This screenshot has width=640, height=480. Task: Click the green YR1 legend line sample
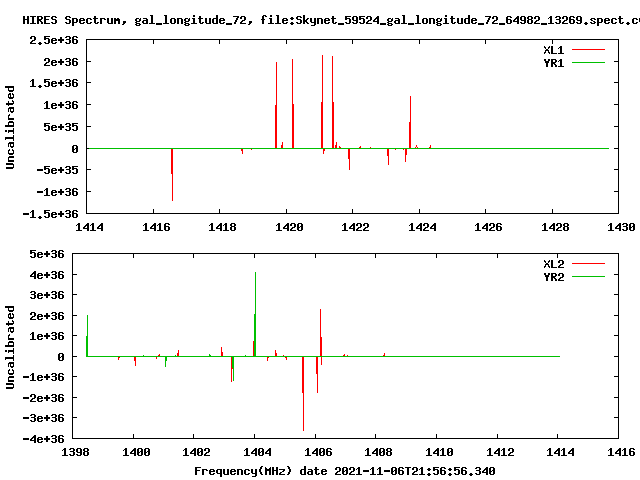click(x=588, y=63)
